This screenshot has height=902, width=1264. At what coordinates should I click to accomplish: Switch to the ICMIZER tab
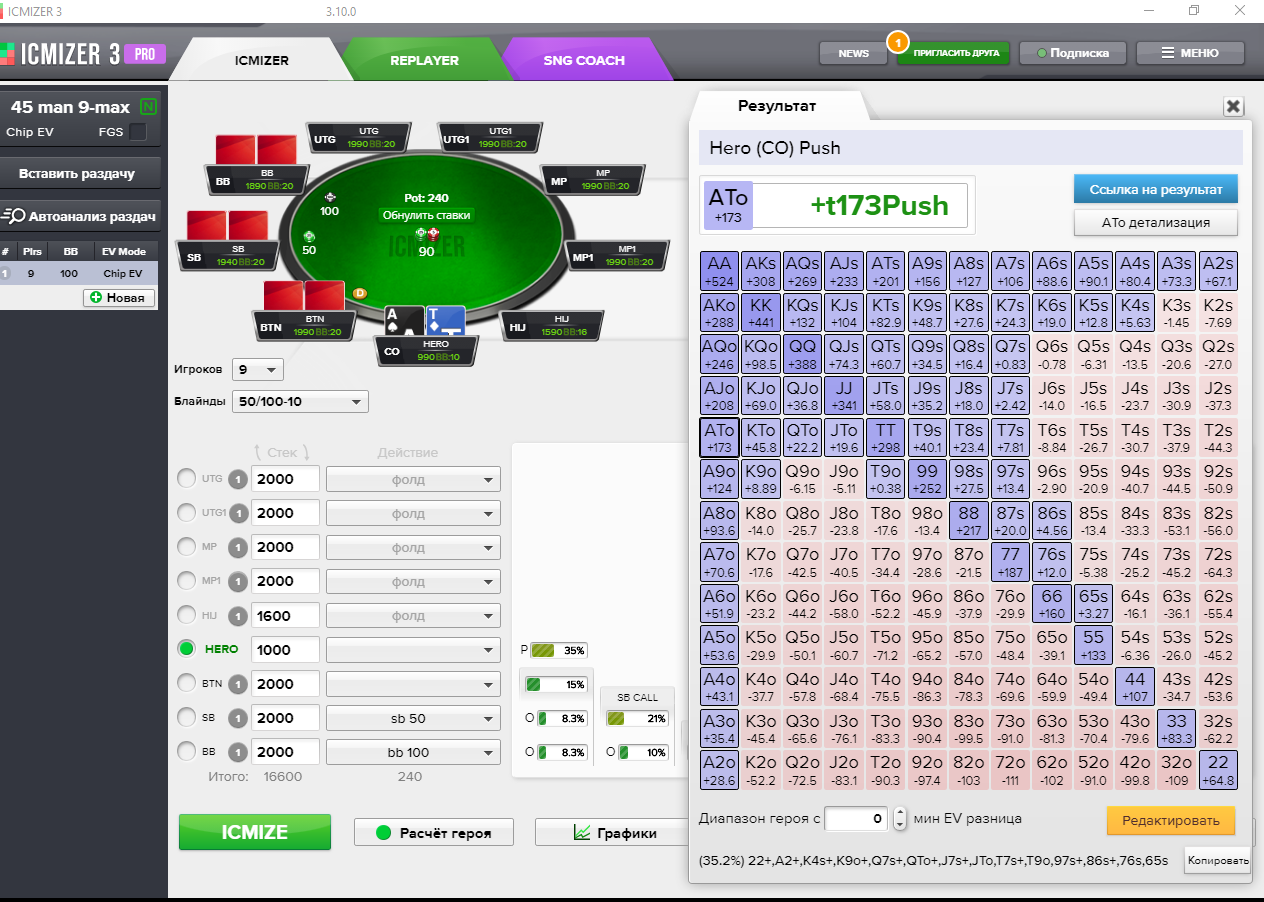tap(262, 60)
